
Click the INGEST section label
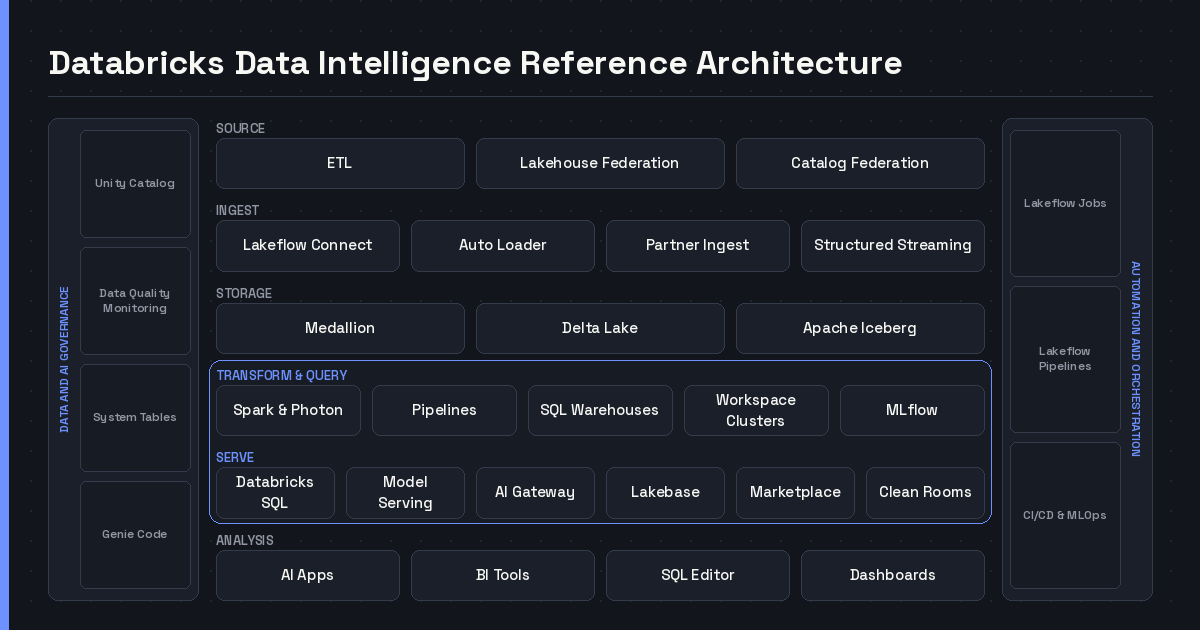(238, 210)
